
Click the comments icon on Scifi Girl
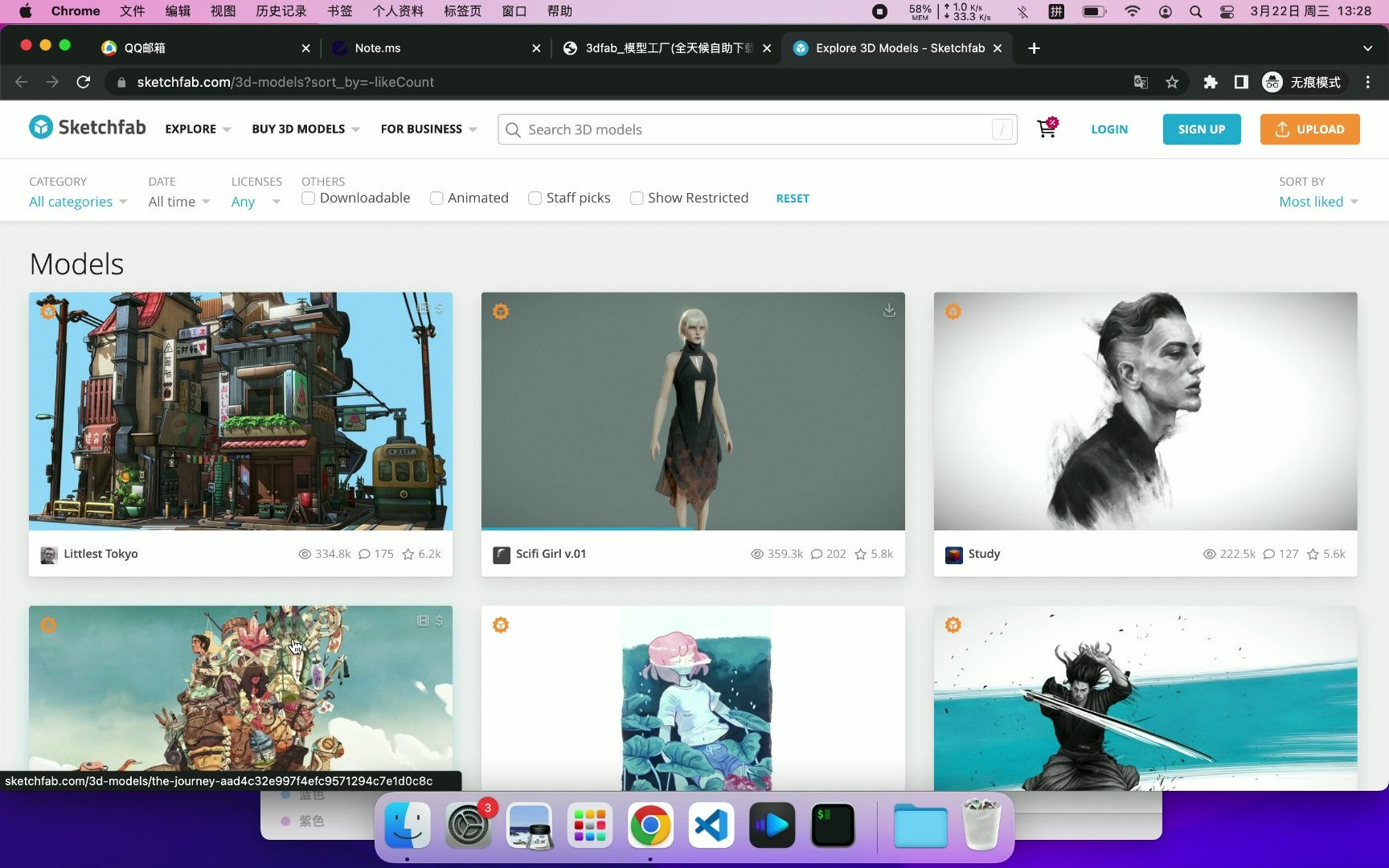816,554
